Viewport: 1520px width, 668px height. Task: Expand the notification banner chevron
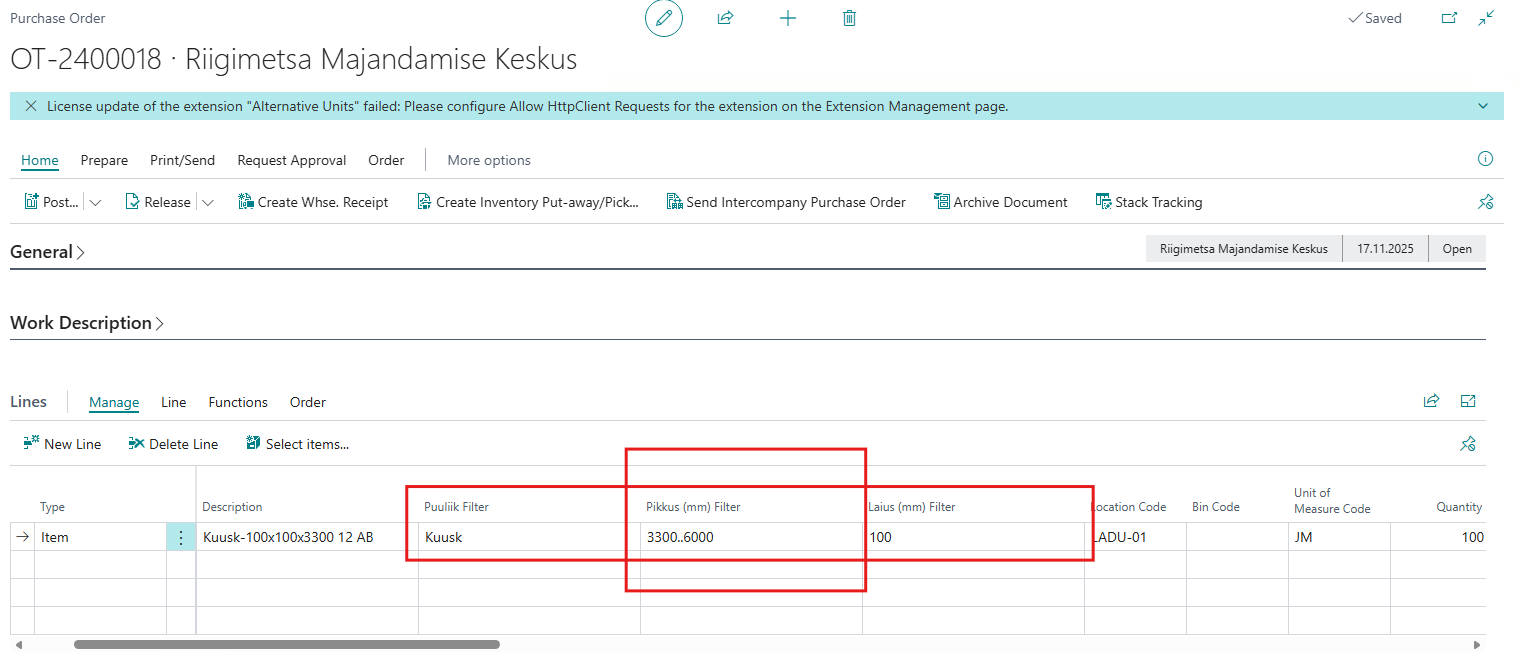1483,106
